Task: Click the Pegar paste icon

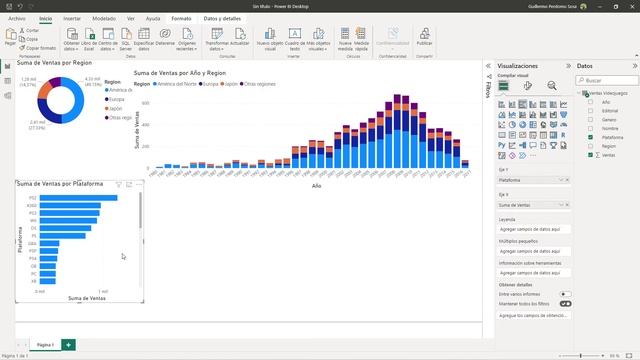Action: pos(10,34)
